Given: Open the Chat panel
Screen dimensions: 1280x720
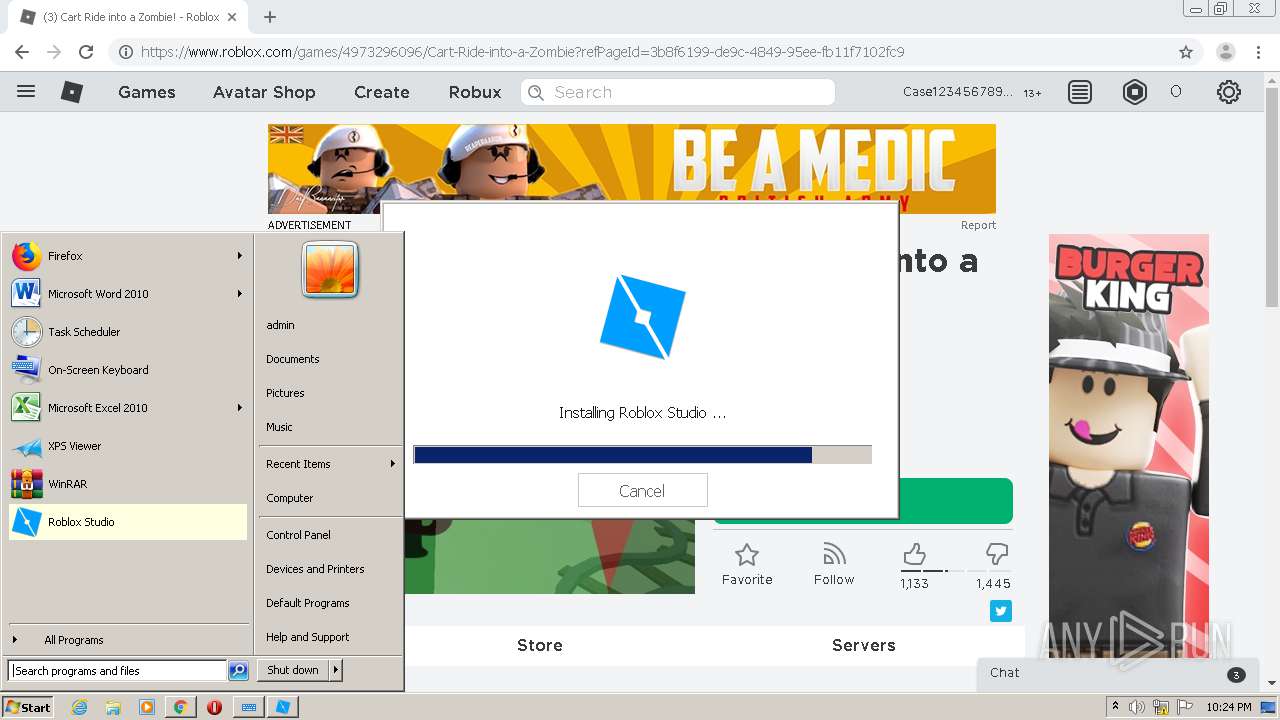Looking at the screenshot, I should 1118,674.
